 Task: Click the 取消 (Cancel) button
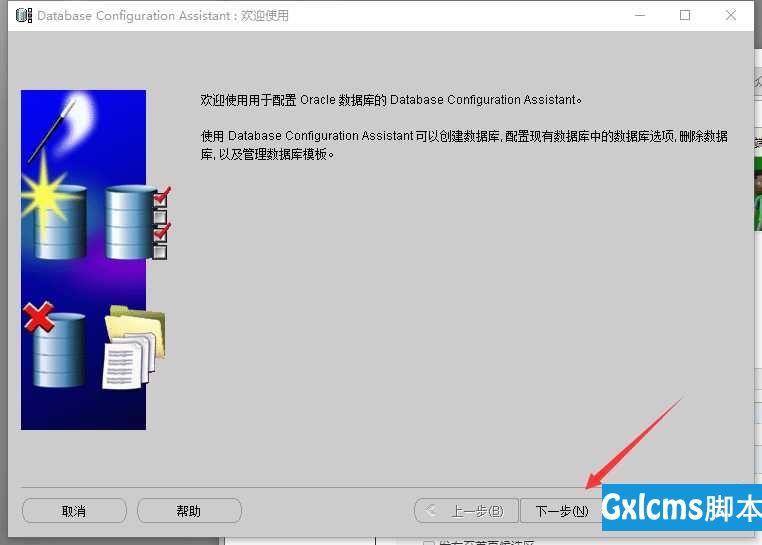click(x=74, y=510)
